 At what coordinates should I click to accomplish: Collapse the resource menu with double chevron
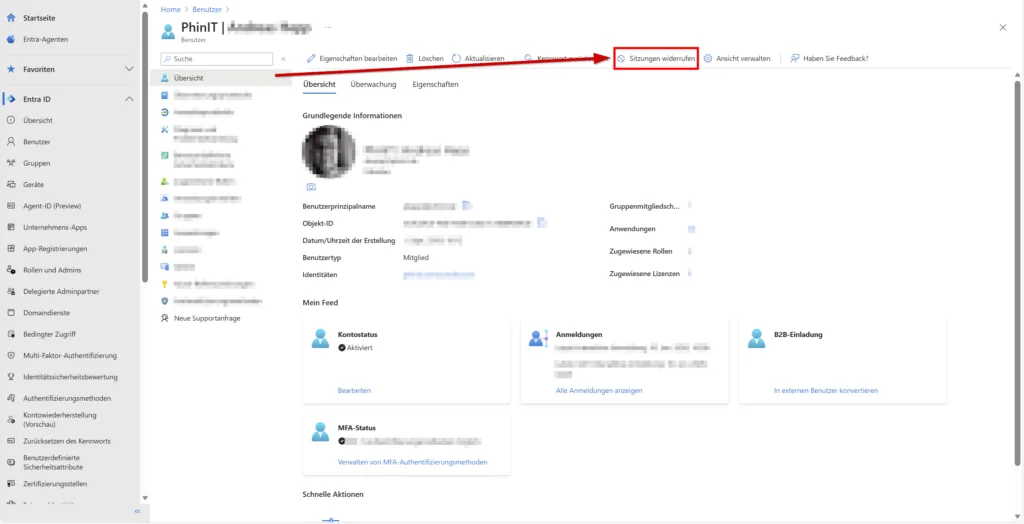tap(283, 59)
